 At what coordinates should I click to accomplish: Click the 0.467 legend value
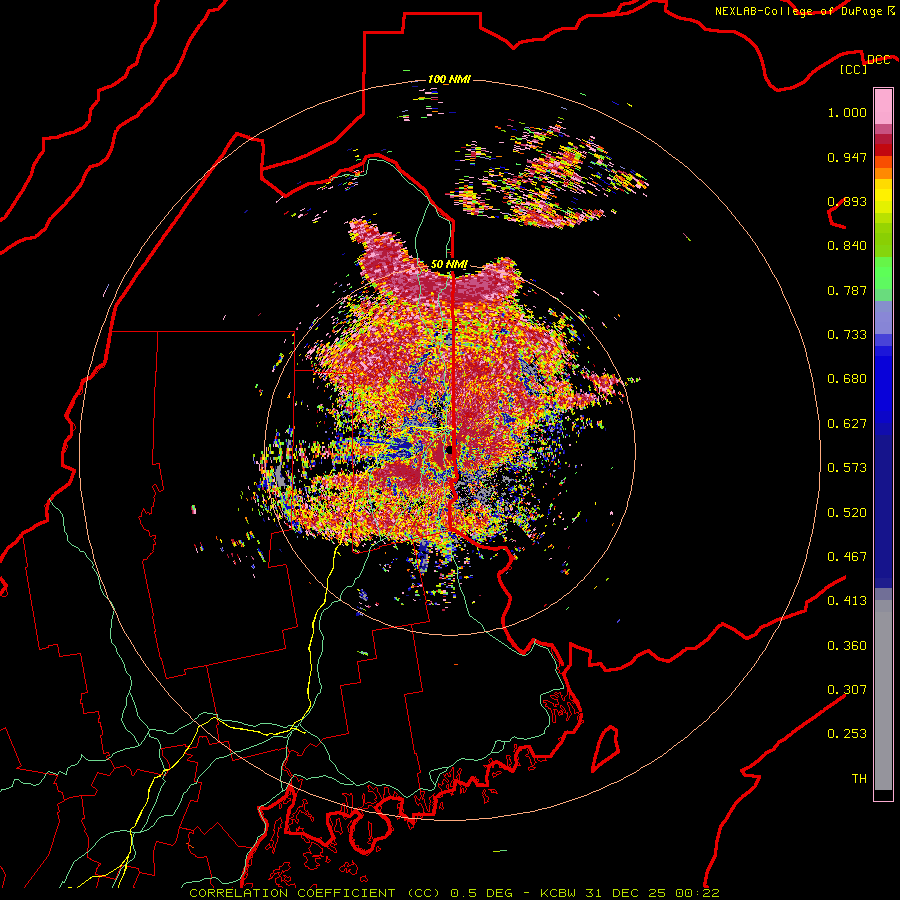pyautogui.click(x=847, y=557)
